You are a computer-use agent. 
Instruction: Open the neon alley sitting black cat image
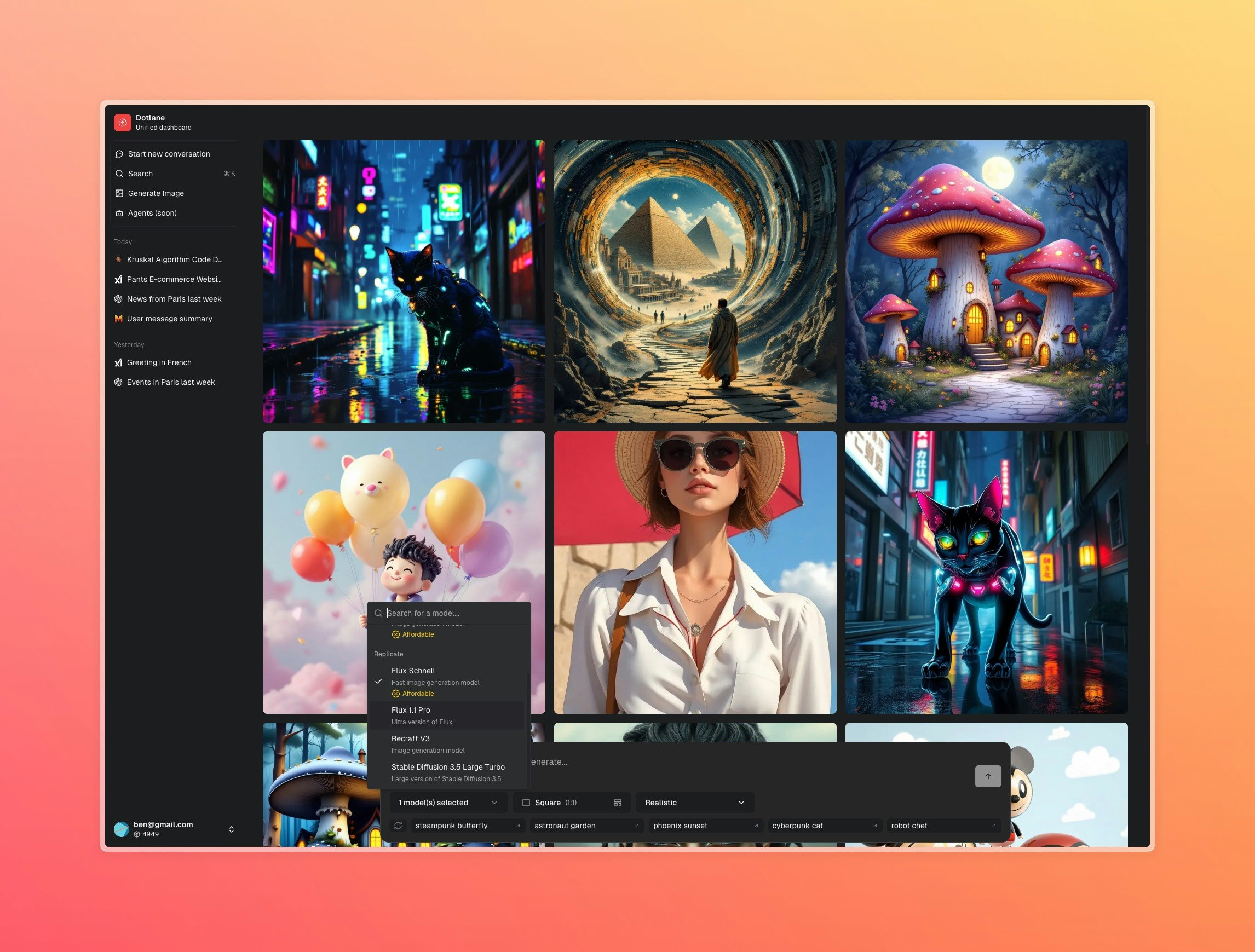(x=404, y=281)
